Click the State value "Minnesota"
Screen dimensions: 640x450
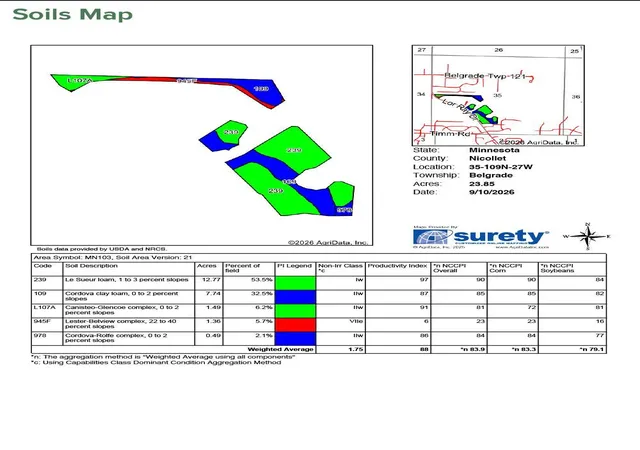click(x=494, y=150)
